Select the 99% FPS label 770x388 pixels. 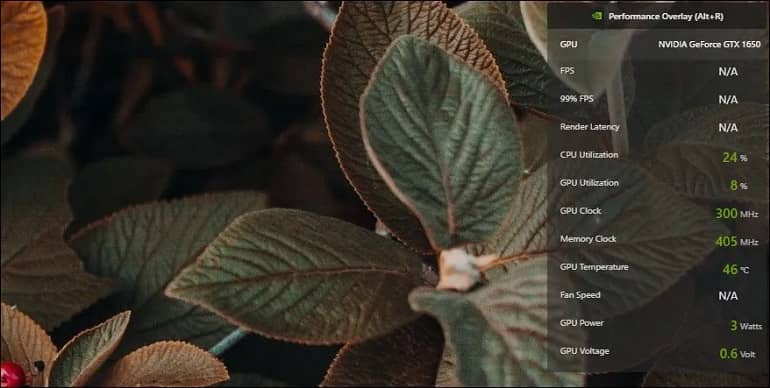click(577, 99)
